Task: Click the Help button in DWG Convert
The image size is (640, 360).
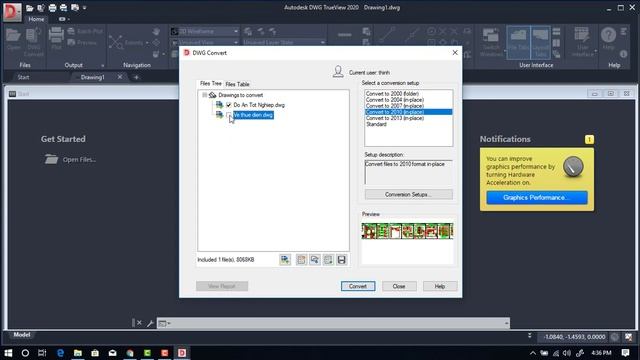Action: point(440,286)
